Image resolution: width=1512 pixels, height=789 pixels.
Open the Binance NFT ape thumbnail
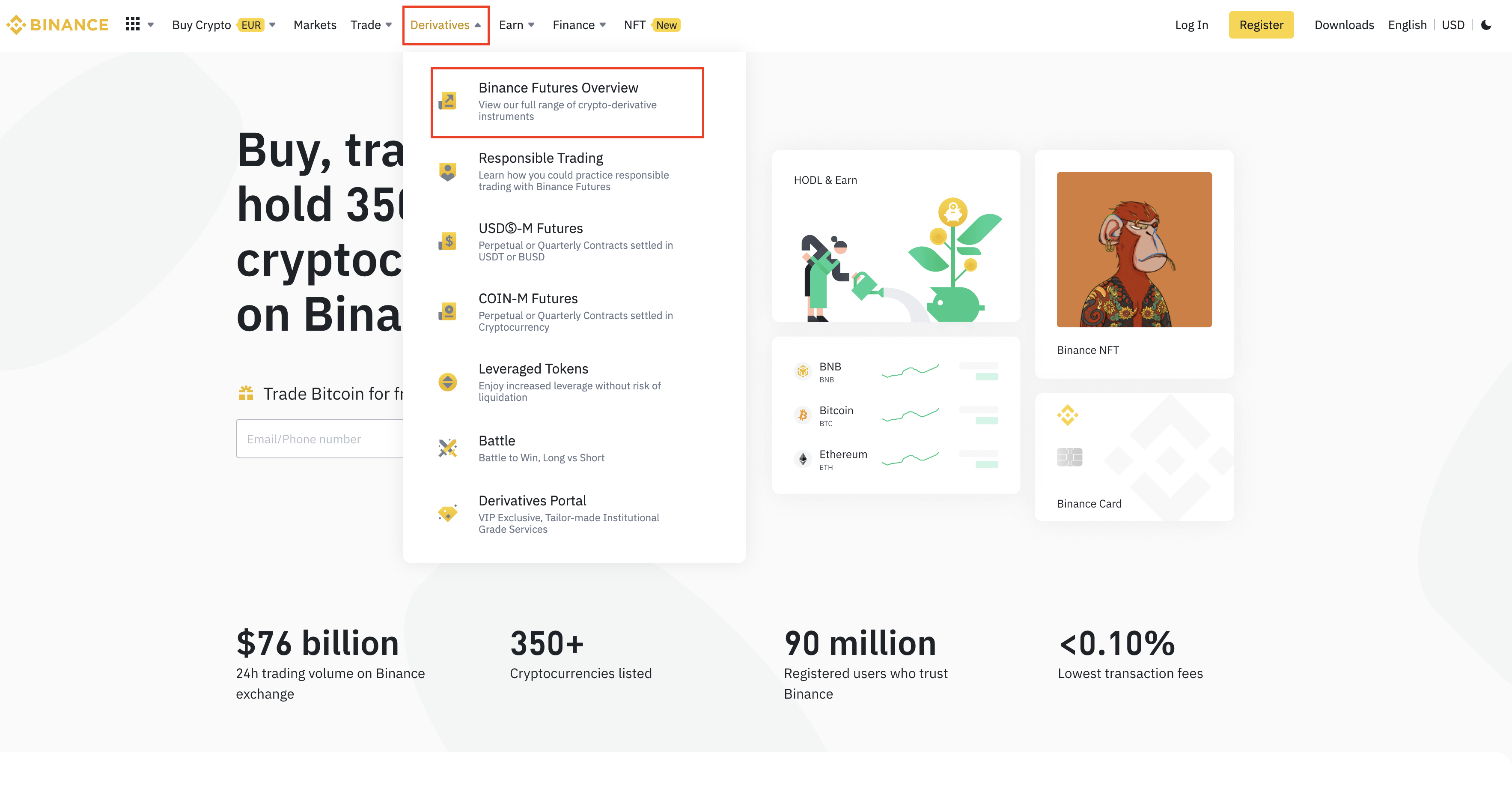click(1134, 250)
